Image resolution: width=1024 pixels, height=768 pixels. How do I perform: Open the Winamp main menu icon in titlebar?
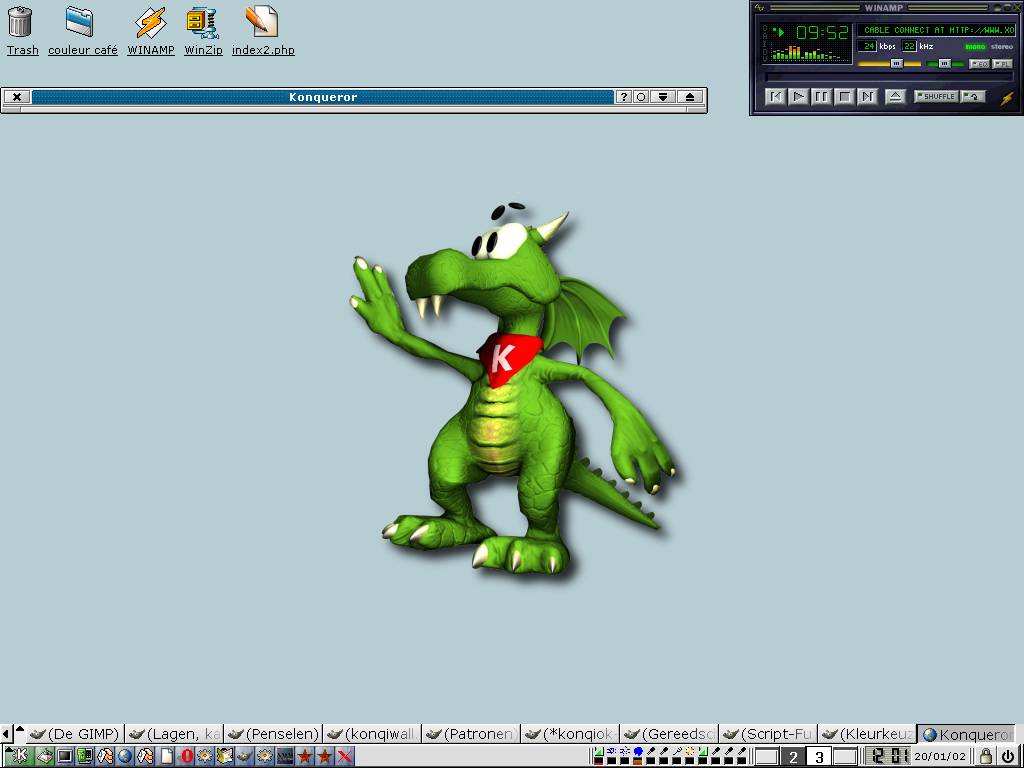point(759,8)
